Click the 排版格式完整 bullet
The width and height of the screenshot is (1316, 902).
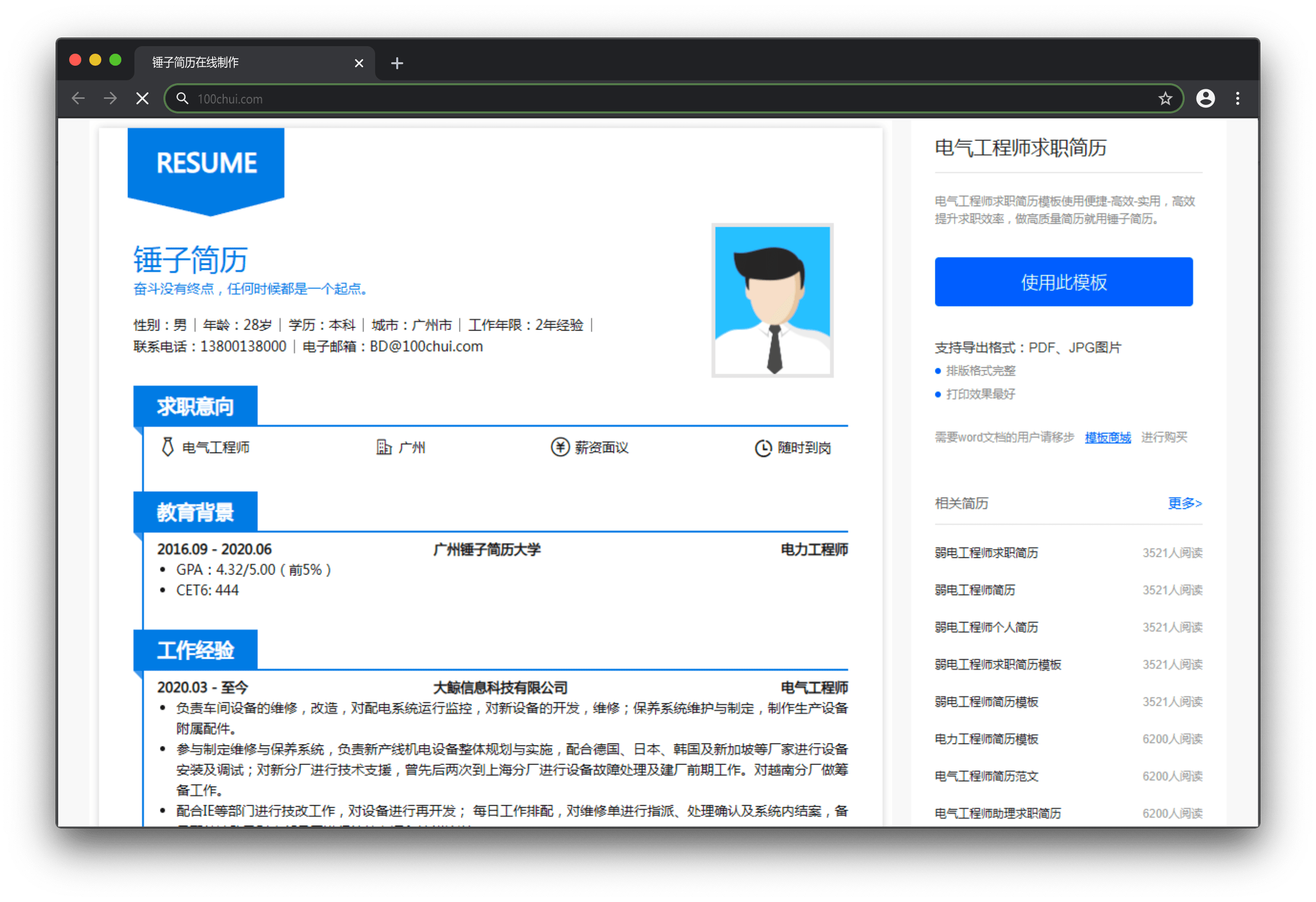(980, 371)
